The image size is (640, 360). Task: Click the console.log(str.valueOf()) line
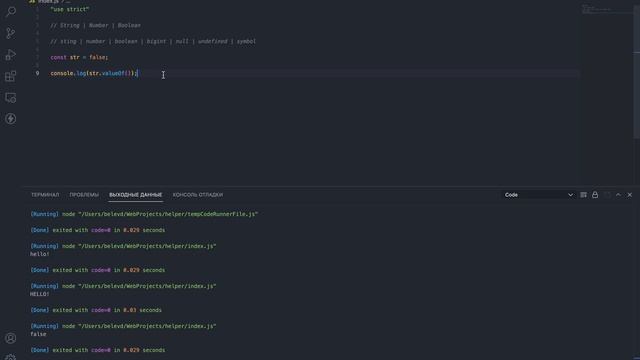point(94,73)
